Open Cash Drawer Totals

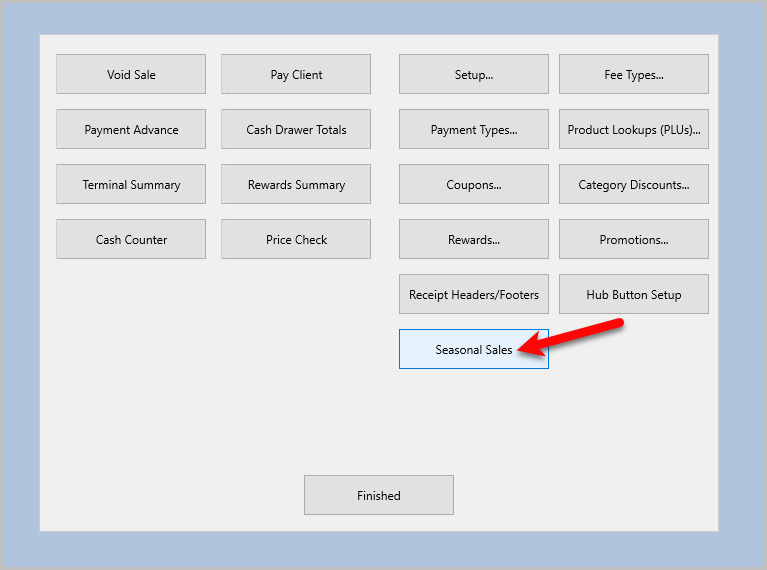click(x=296, y=129)
